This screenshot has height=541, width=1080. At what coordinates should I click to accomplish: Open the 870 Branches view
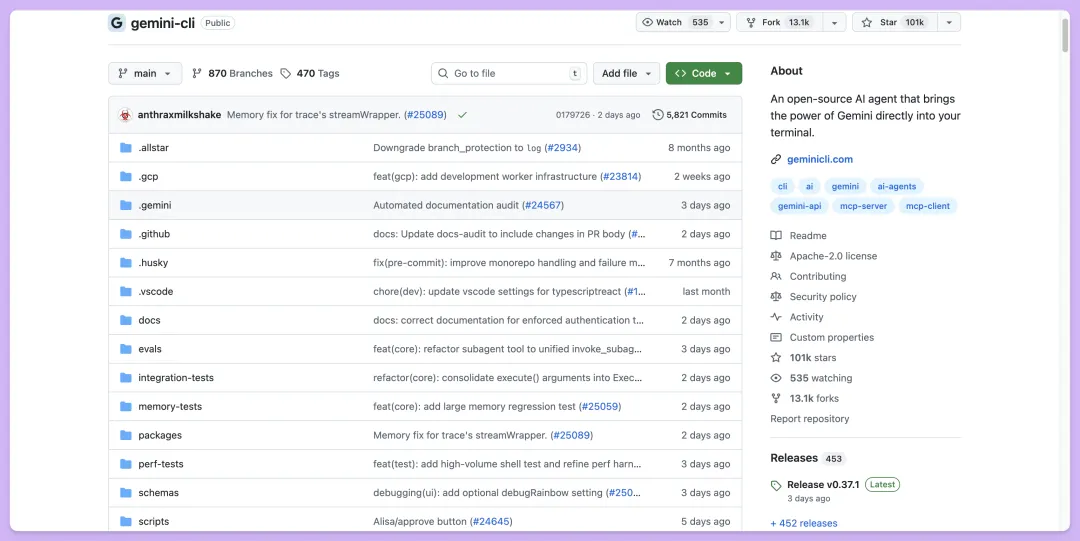[232, 73]
